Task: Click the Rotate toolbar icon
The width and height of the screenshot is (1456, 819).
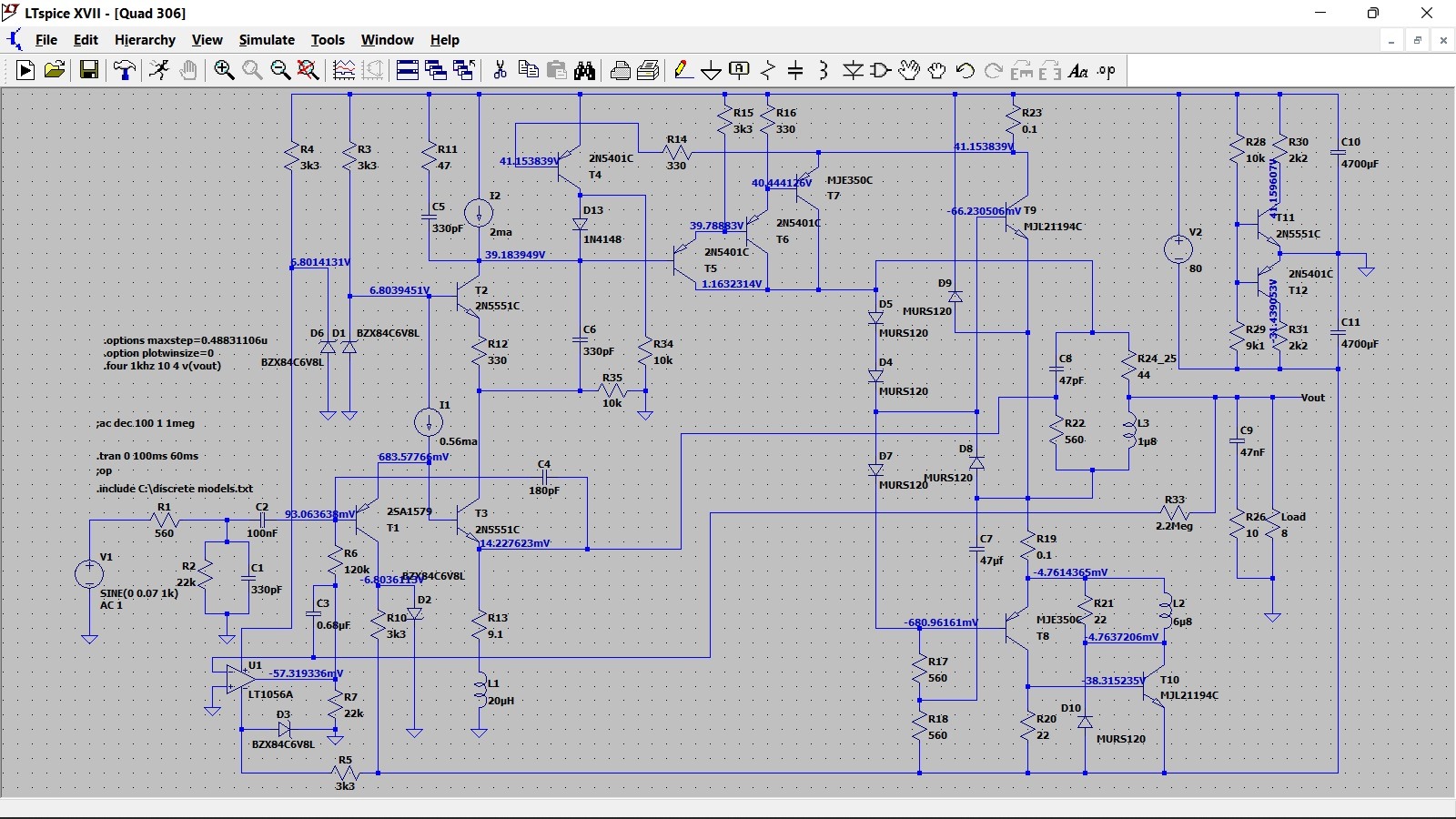Action: [1022, 70]
